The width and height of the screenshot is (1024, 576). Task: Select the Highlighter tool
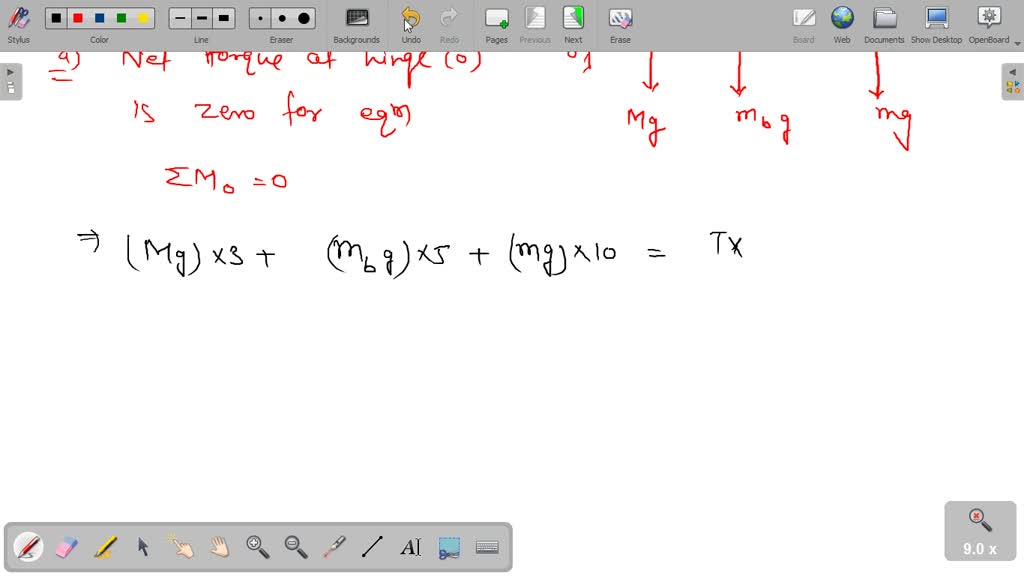pos(102,547)
